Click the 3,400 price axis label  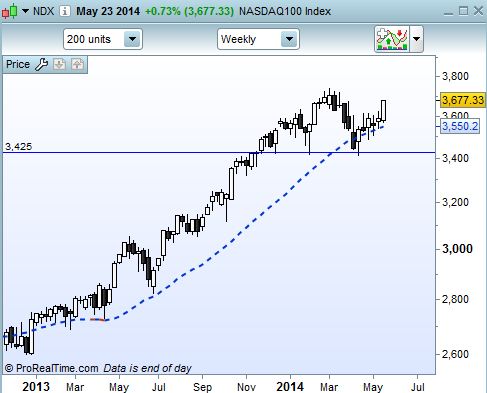coord(455,158)
